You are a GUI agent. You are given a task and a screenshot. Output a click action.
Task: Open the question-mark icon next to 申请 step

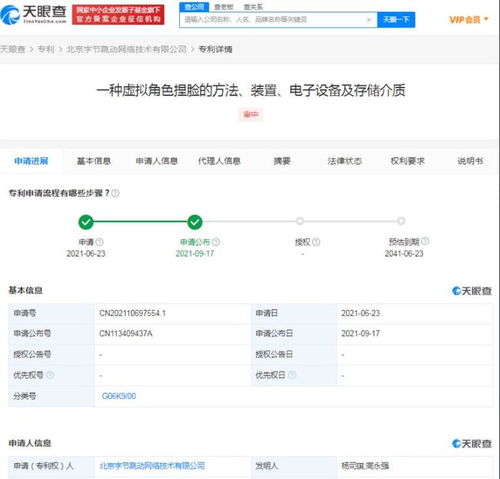click(100, 242)
